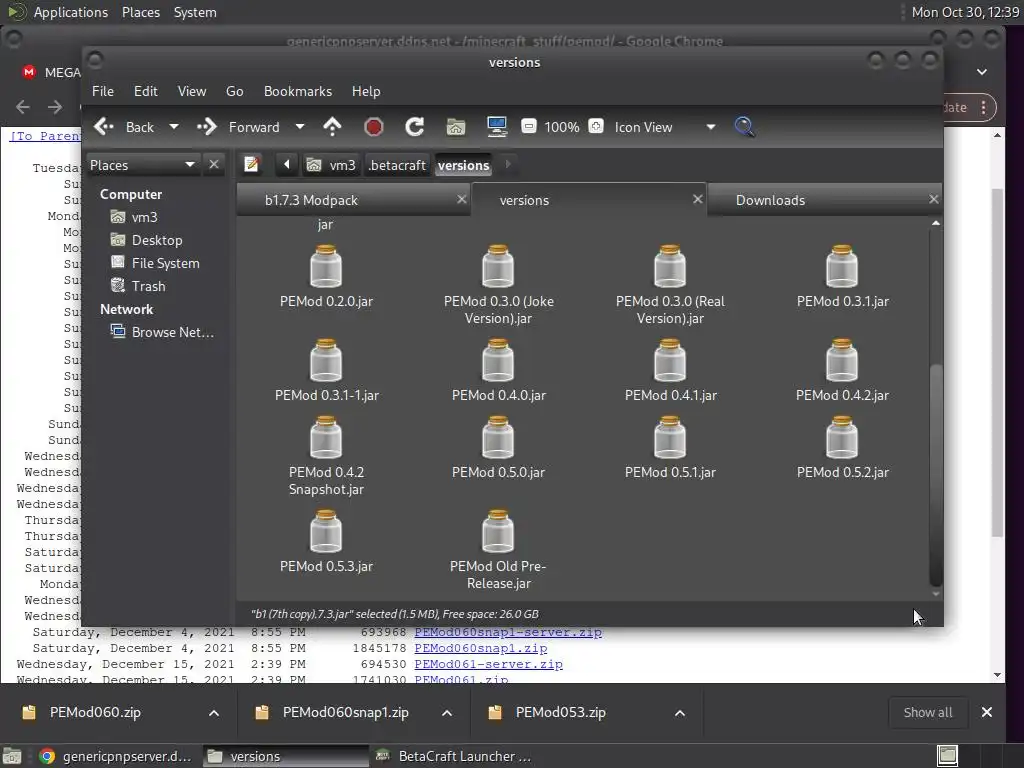Select the PEMod 0.5.1.jar file icon

[670, 438]
